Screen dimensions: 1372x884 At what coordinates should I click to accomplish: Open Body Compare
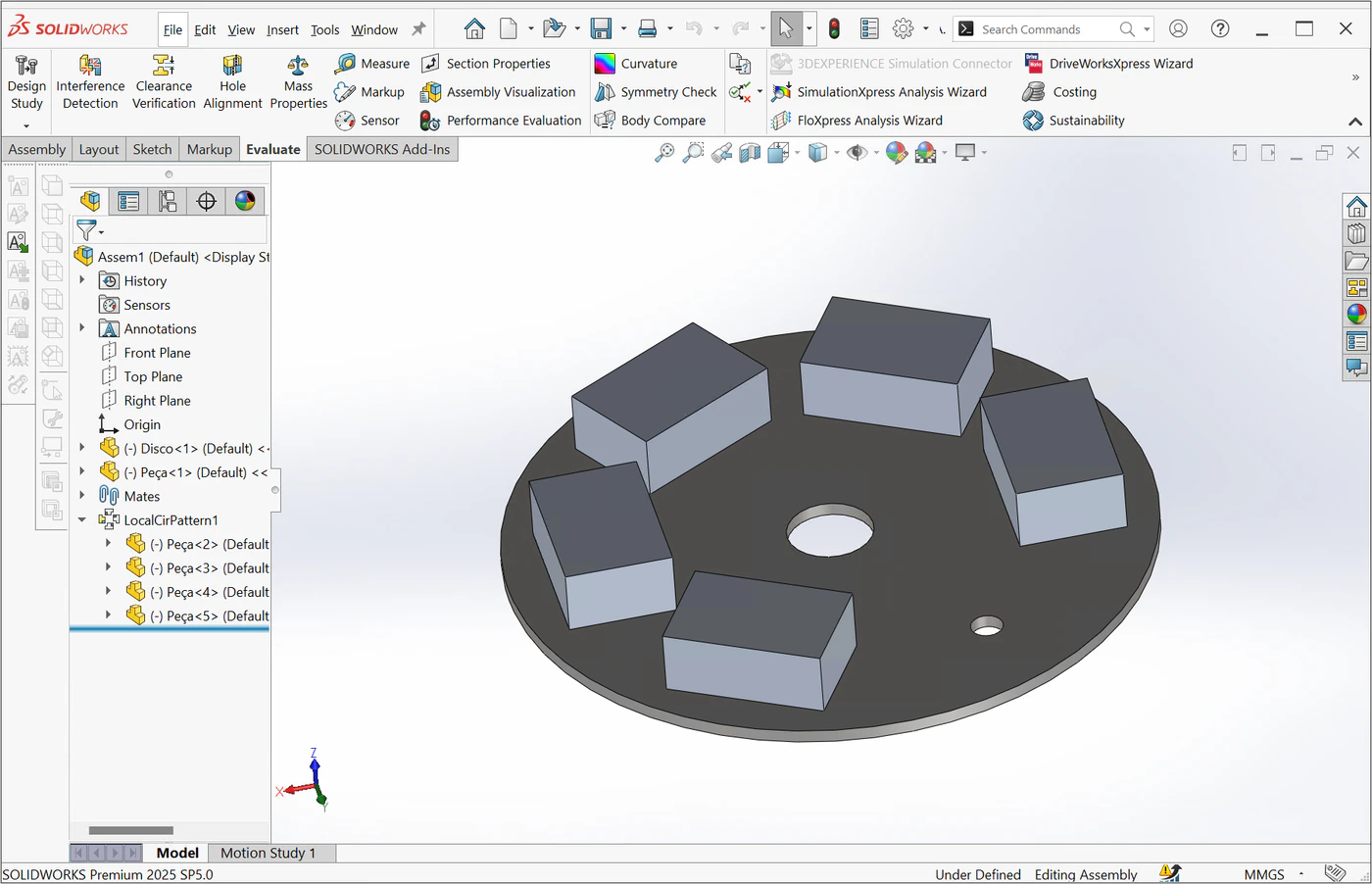650,121
